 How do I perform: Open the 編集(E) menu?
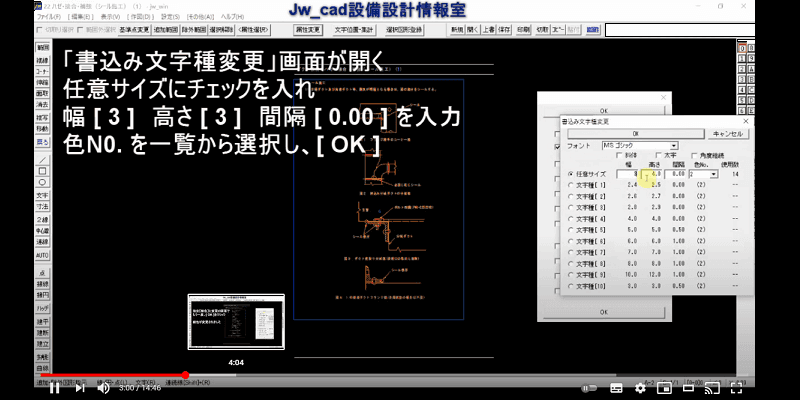[x=79, y=17]
